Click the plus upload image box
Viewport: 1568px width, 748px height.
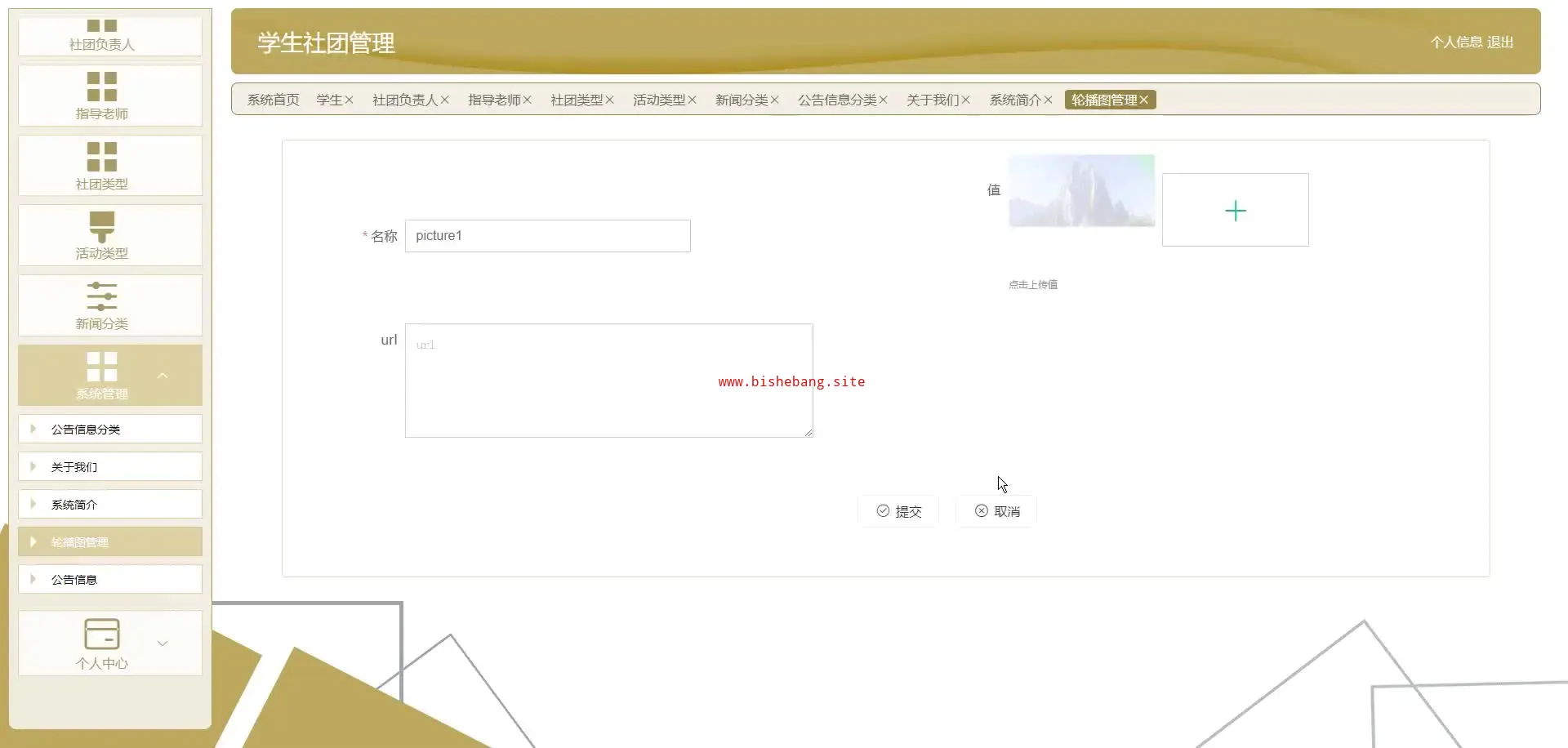coord(1236,210)
